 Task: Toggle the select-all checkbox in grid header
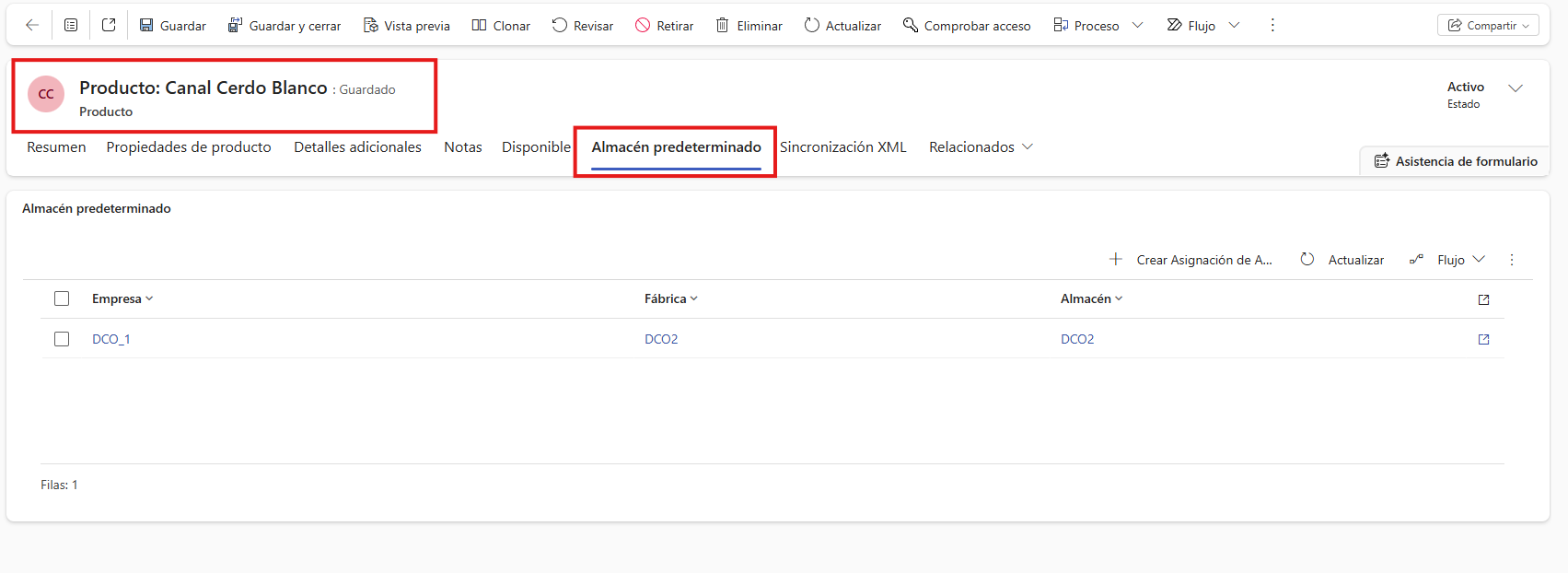click(62, 298)
